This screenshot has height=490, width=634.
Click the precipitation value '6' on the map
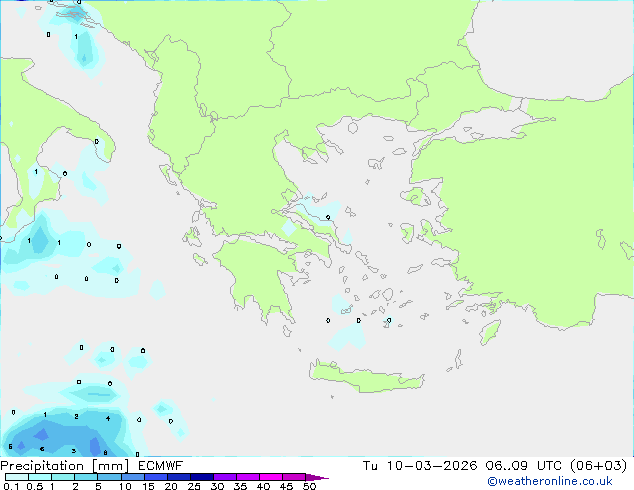(x=42, y=449)
